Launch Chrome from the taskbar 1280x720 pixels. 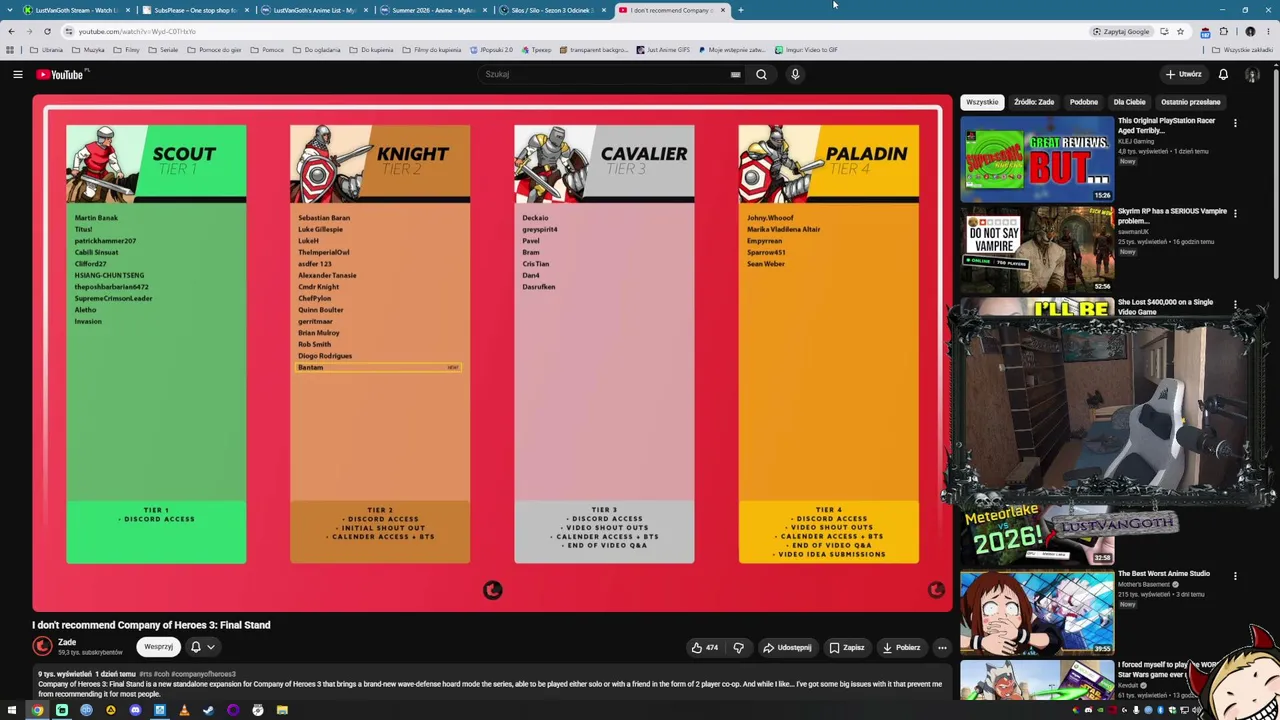(37, 710)
